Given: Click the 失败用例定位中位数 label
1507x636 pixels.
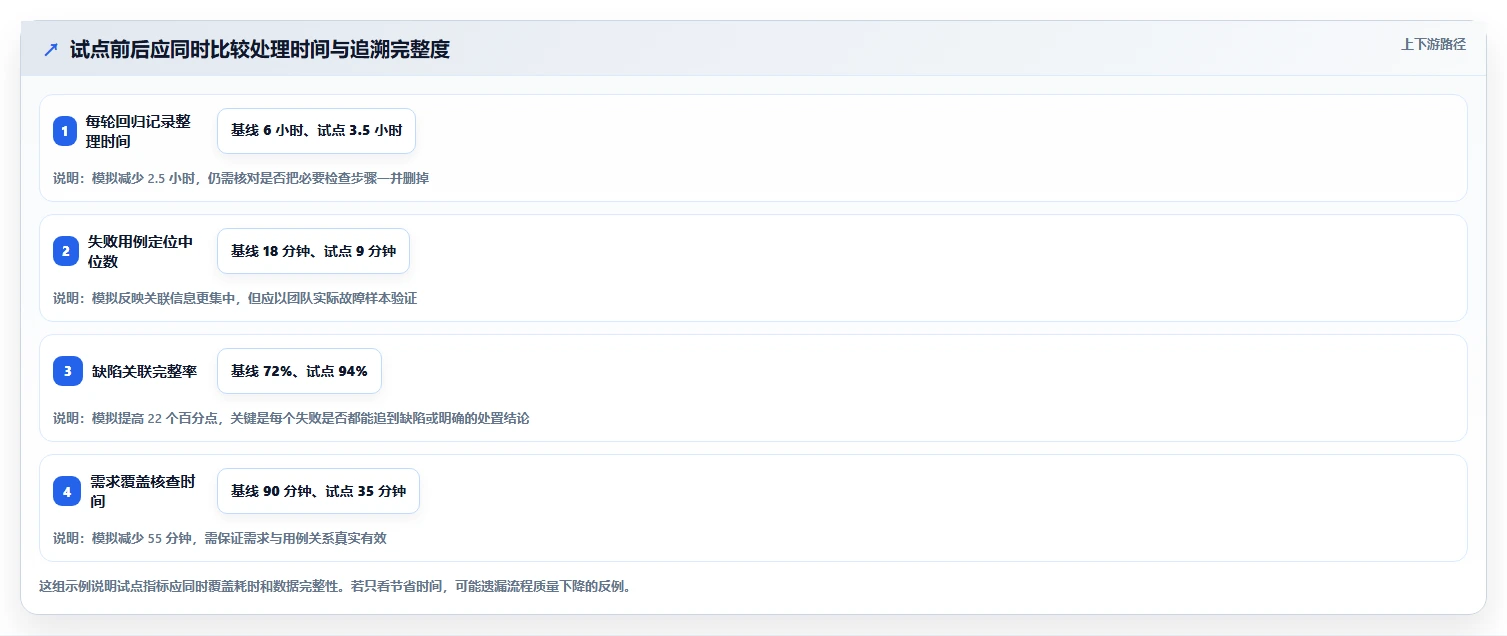Looking at the screenshot, I should (140, 251).
